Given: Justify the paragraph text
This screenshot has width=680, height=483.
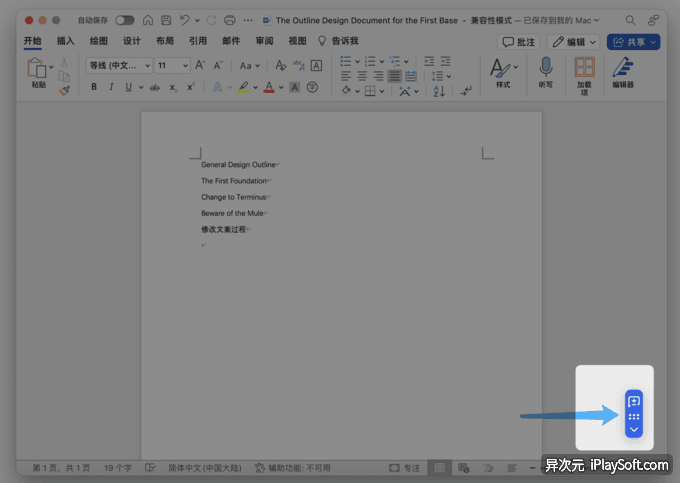Looking at the screenshot, I should click(x=395, y=76).
